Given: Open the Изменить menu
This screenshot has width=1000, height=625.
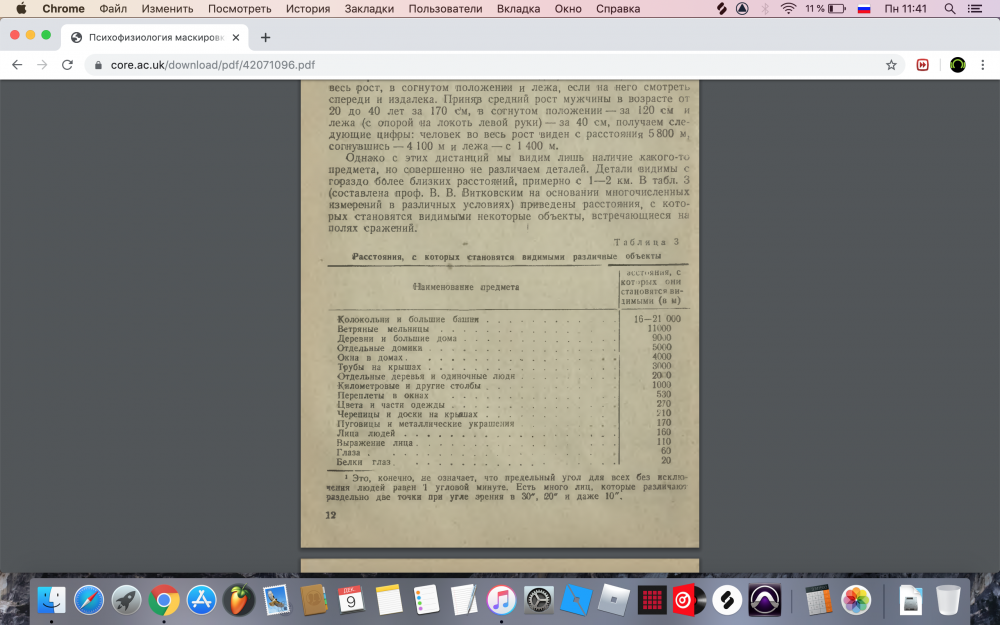Looking at the screenshot, I should click(x=167, y=9).
